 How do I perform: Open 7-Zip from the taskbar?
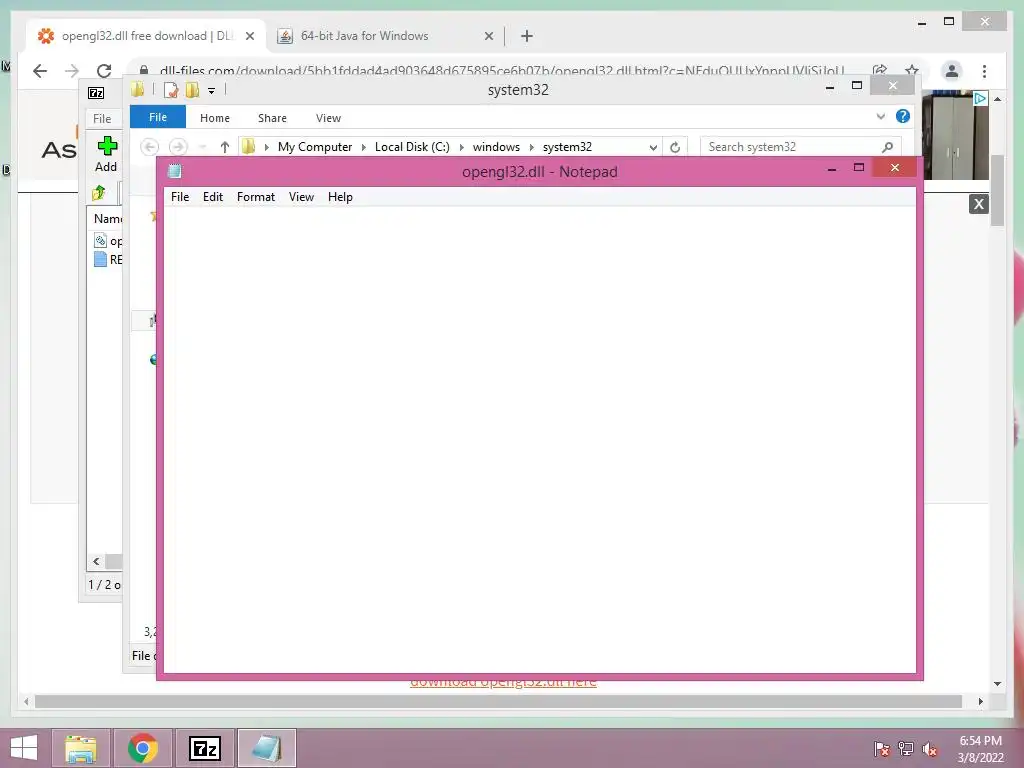click(x=205, y=748)
